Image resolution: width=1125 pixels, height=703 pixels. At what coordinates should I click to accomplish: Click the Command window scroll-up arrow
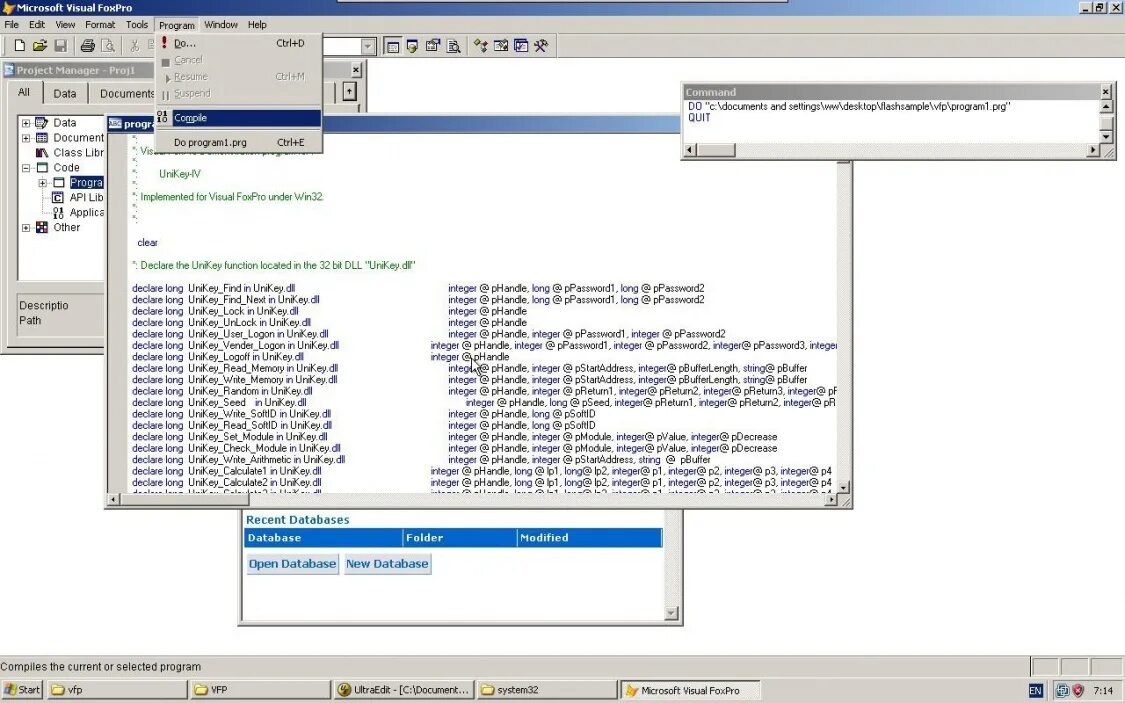(1106, 107)
